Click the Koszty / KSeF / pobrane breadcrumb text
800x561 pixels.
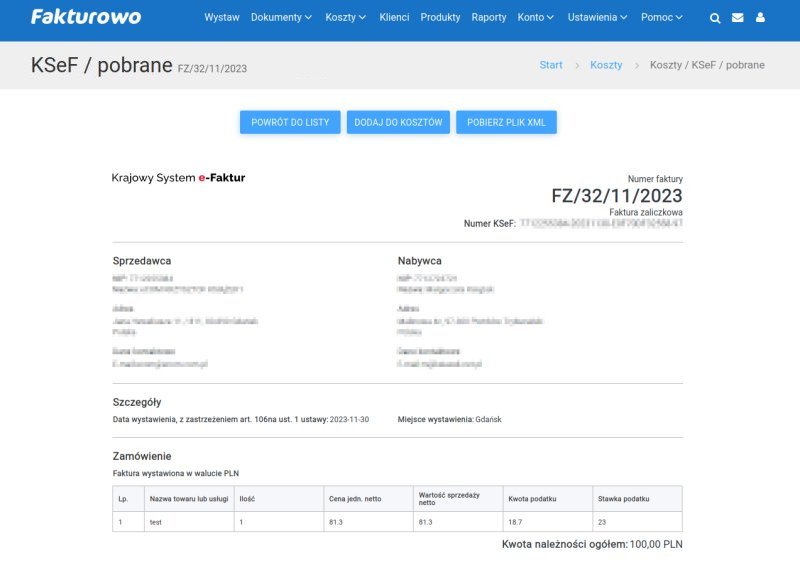[707, 65]
